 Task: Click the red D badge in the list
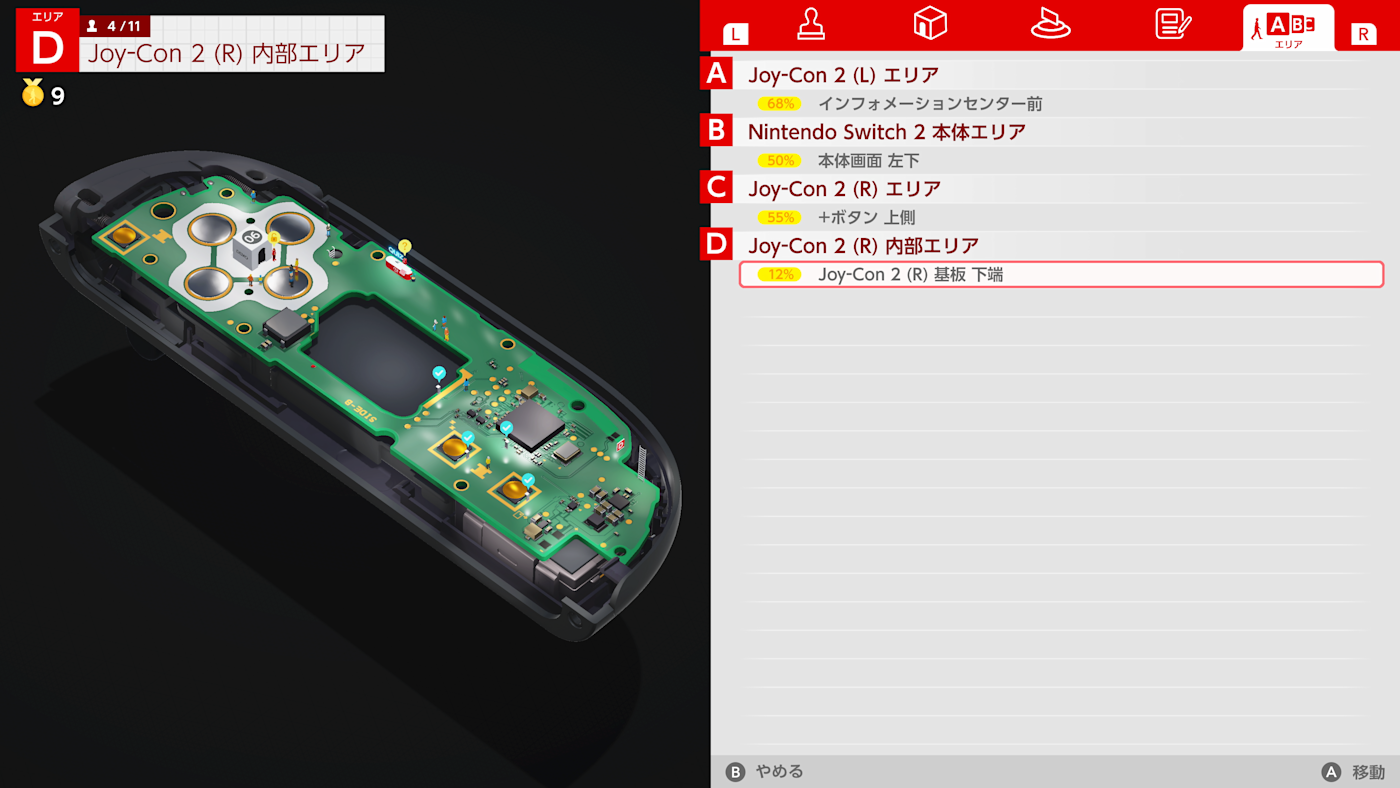click(715, 246)
